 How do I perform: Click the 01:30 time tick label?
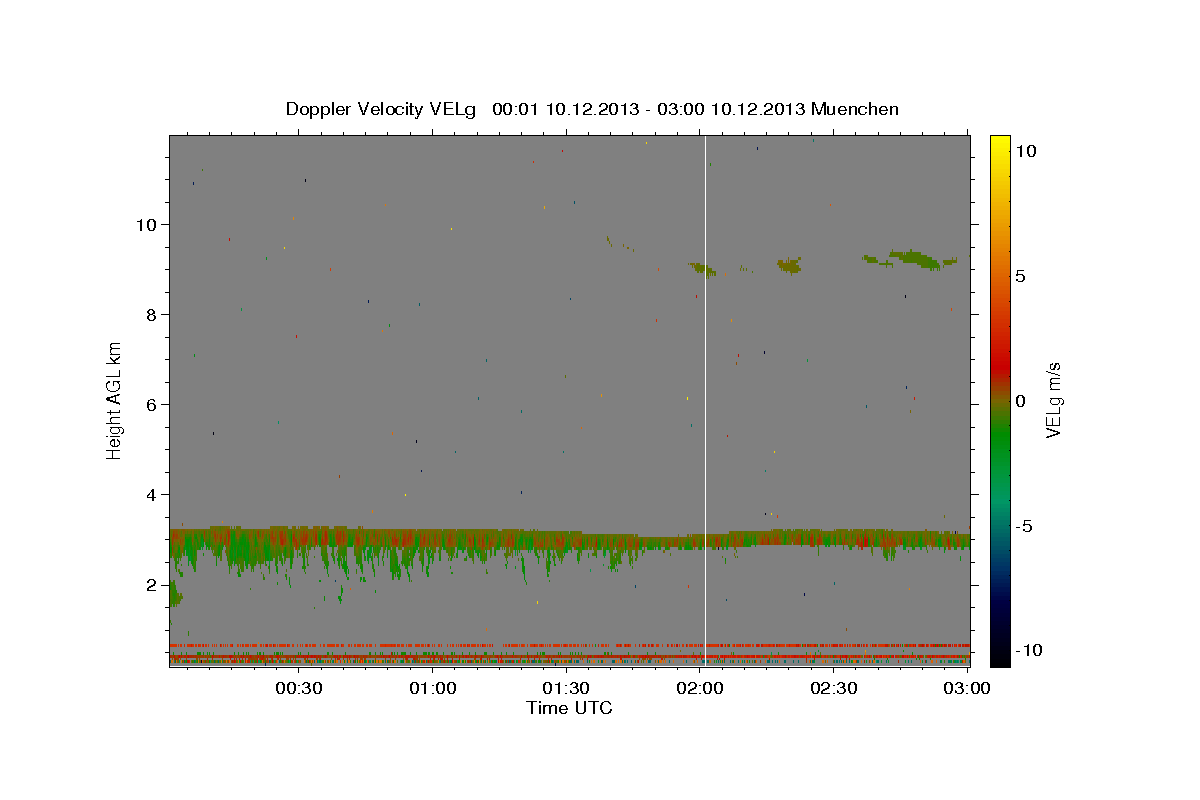566,689
